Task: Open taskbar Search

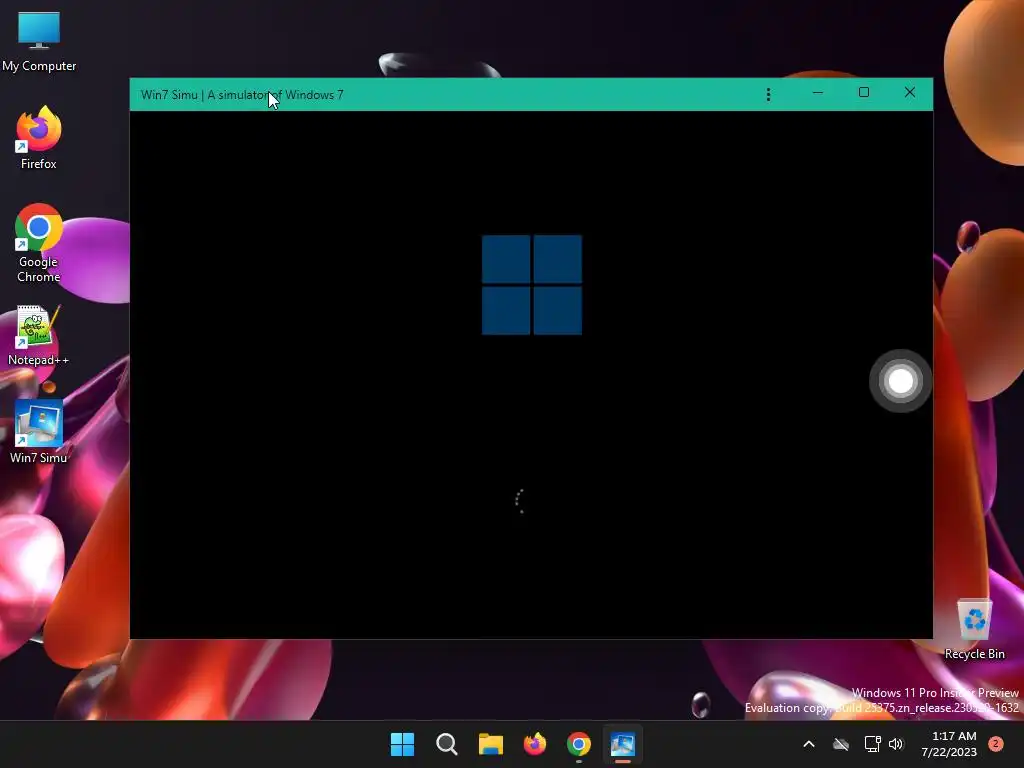Action: (447, 744)
